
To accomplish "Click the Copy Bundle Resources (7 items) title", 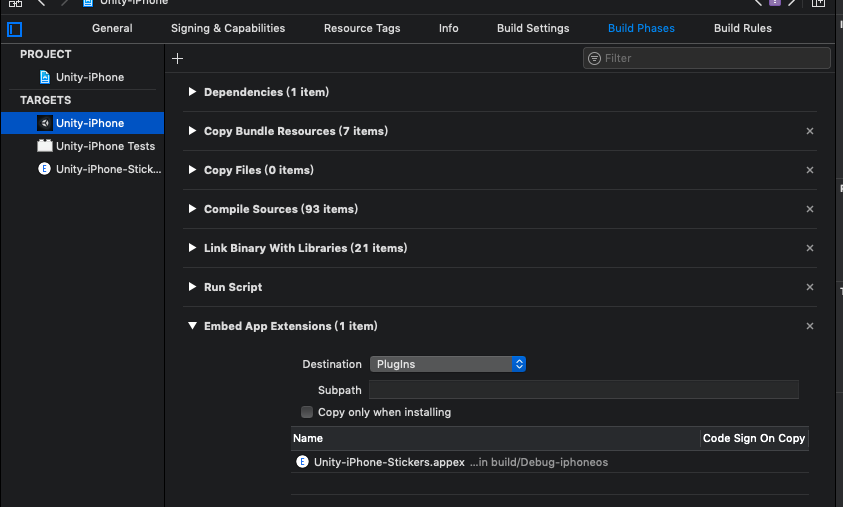I will [x=296, y=131].
